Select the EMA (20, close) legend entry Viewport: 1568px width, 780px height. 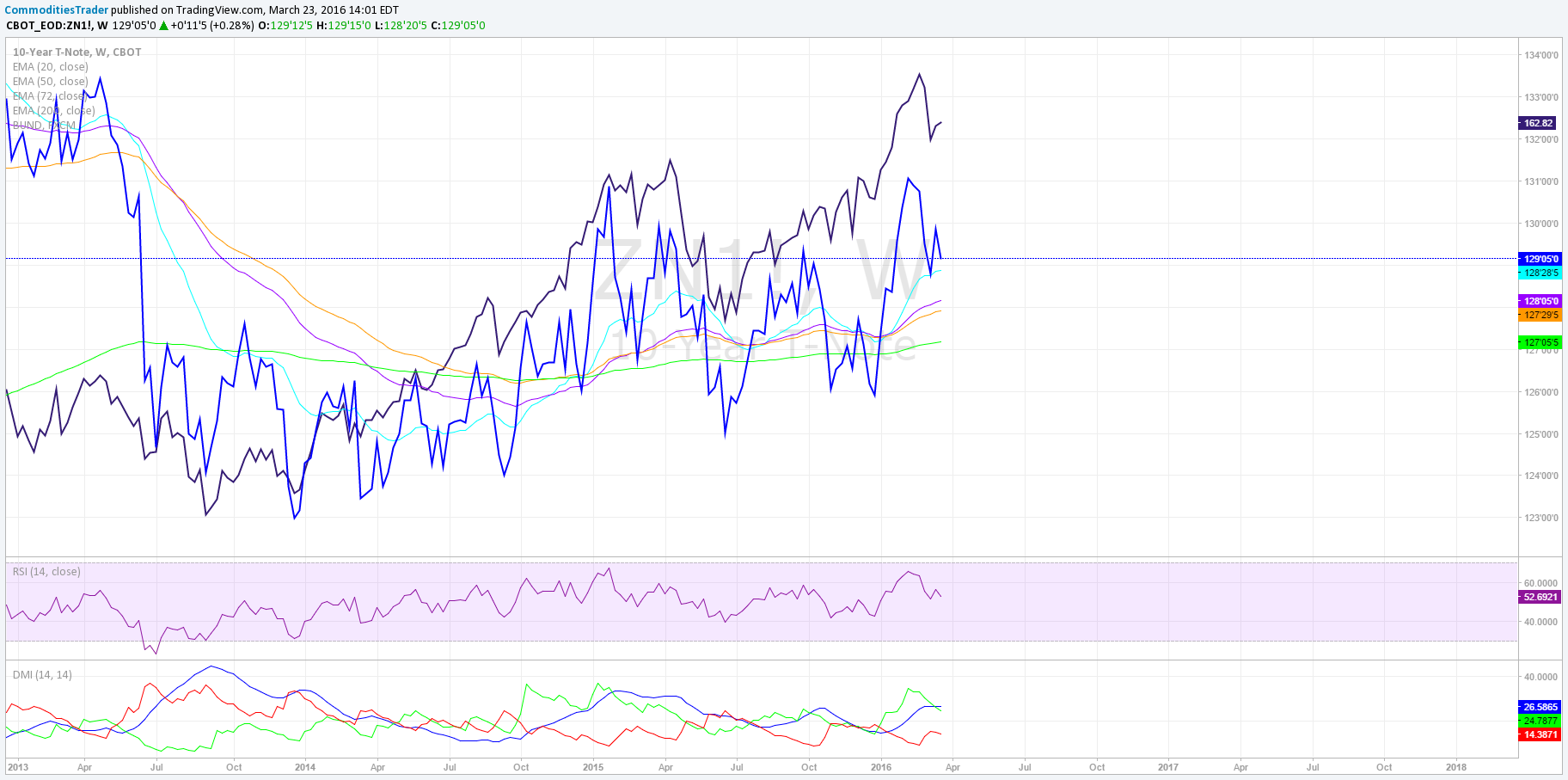(51, 66)
